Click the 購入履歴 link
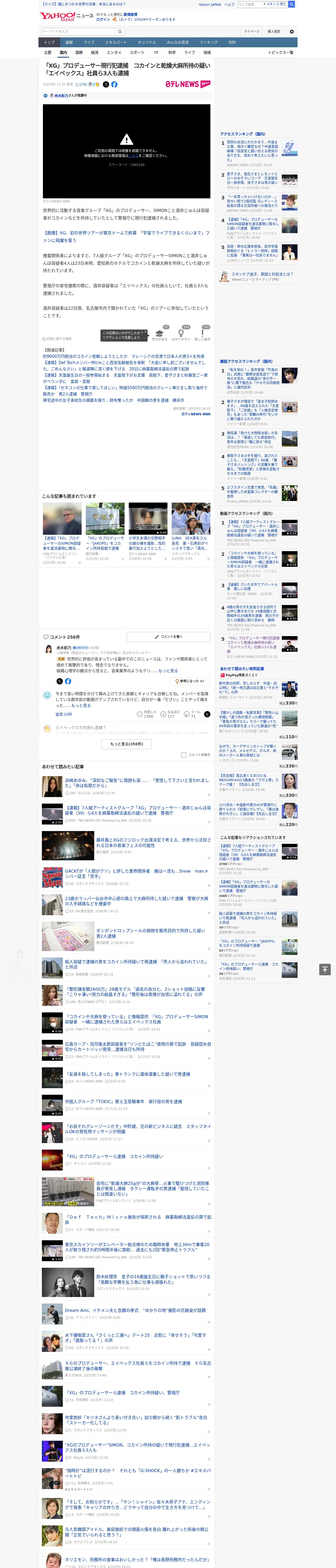336x1568 pixels. (274, 32)
